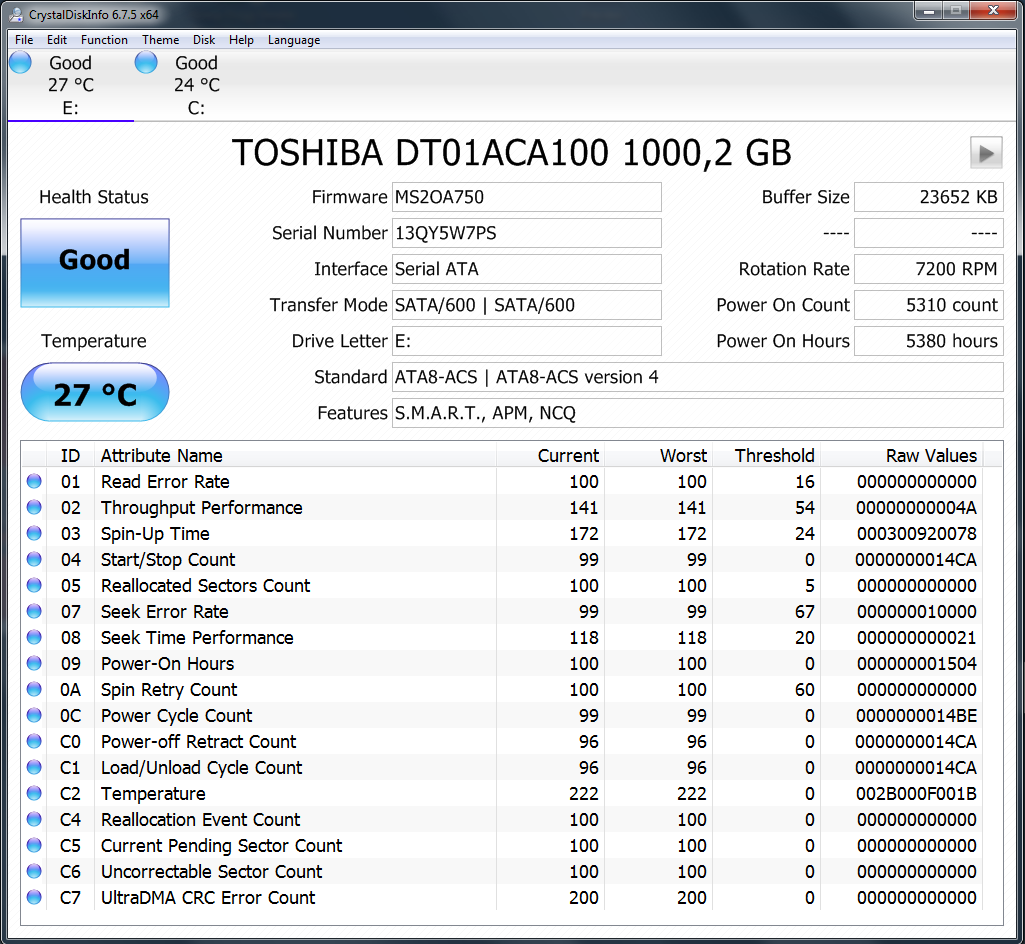
Task: Click the status orb for Current Pending Sector Count
Action: point(34,845)
